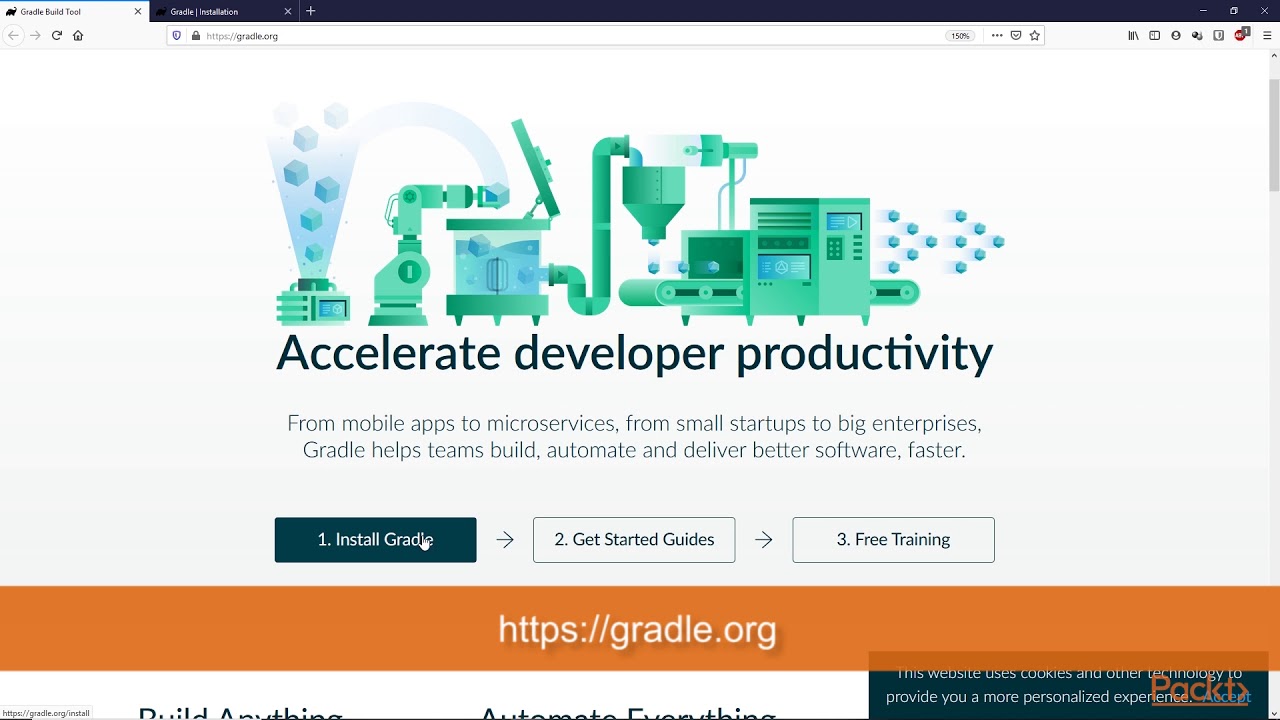Save page to Pocket
This screenshot has height=720, width=1280.
pos(1016,35)
